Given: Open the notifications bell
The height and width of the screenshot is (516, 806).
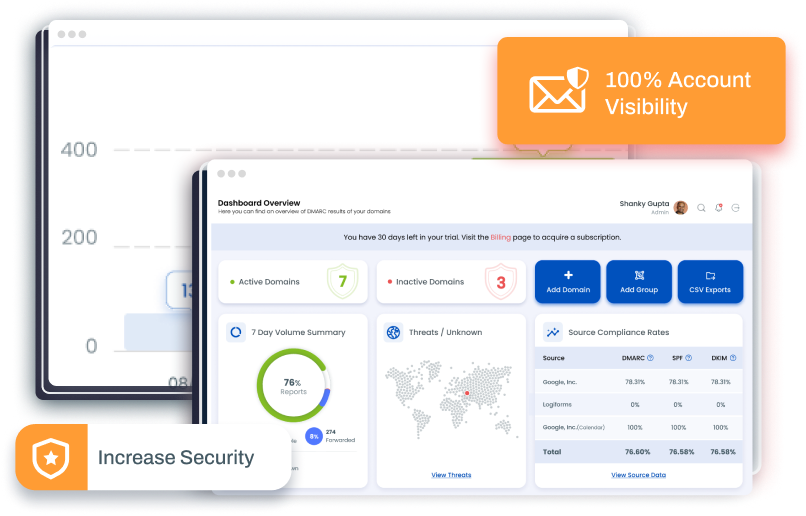Looking at the screenshot, I should click(x=719, y=208).
